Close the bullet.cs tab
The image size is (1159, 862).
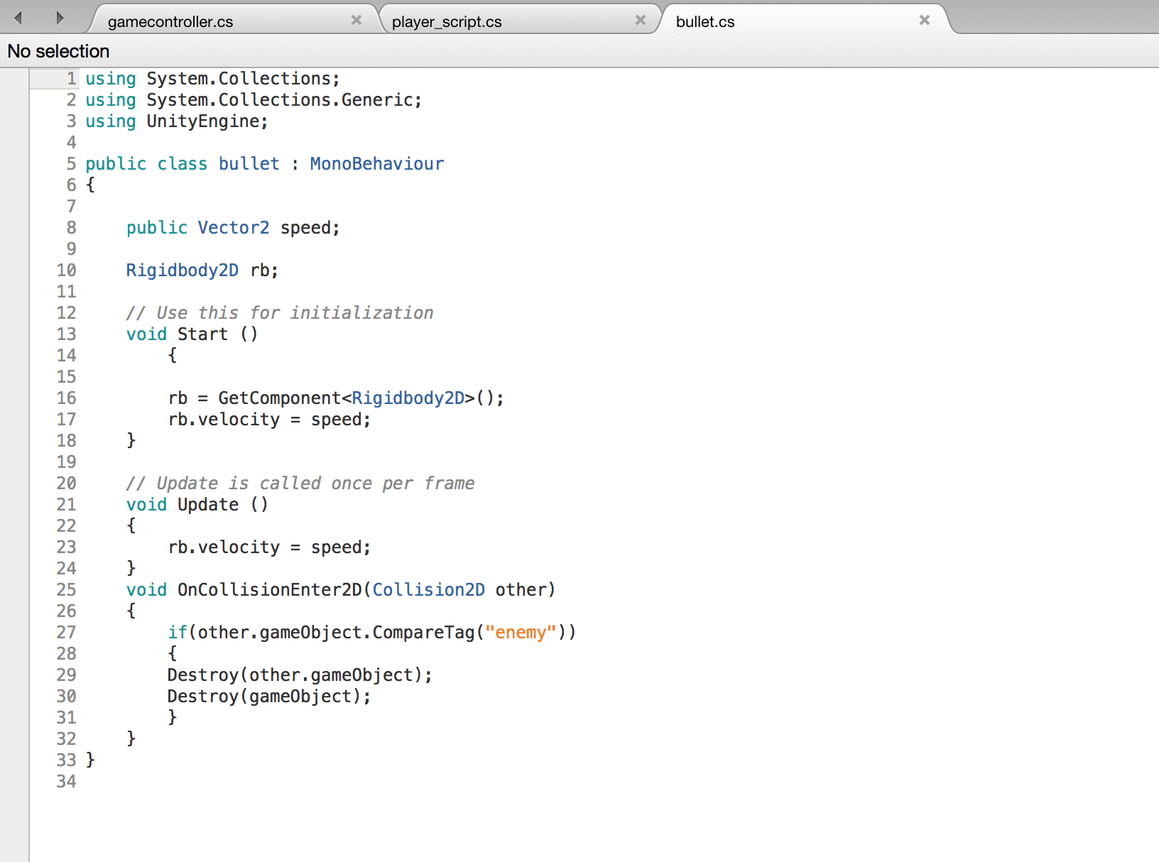coord(924,20)
